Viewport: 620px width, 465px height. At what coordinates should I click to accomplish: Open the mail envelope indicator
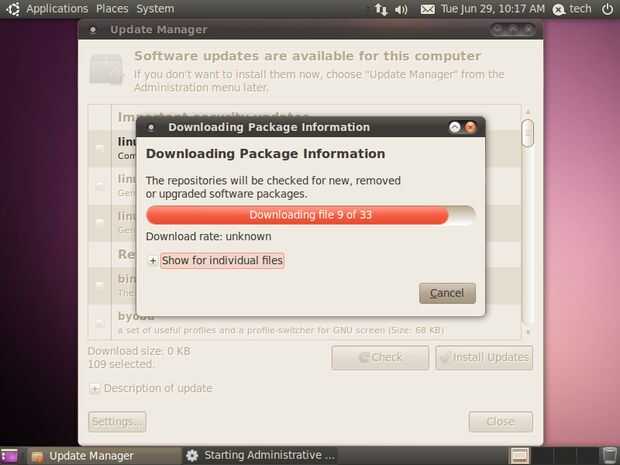pos(427,9)
